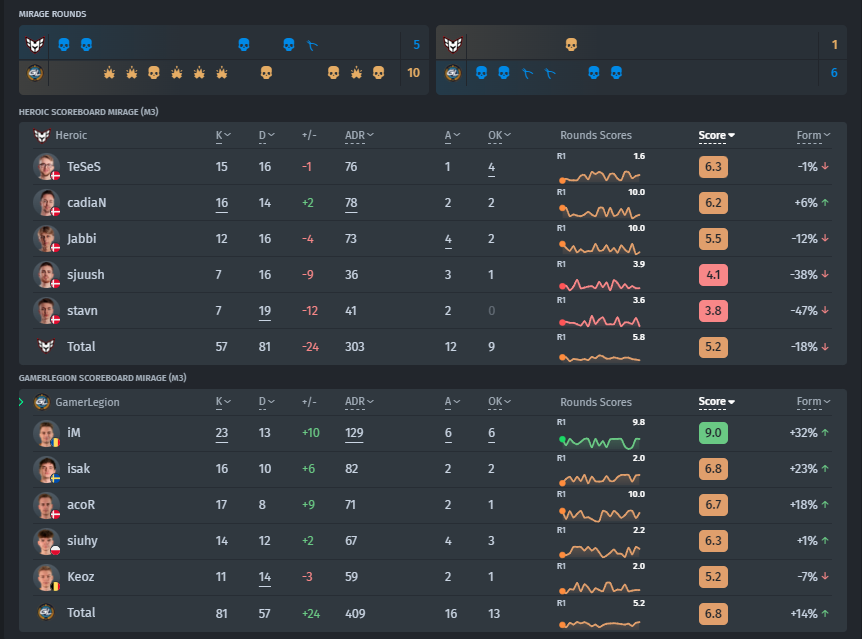Open sjuush player avatar
Screen dimensions: 862x639
click(46, 274)
